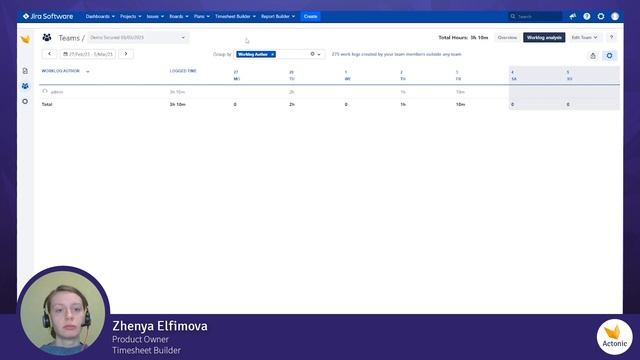The width and height of the screenshot is (640, 360).
Task: Open the circle settings sidebar icon
Action: coord(25,101)
